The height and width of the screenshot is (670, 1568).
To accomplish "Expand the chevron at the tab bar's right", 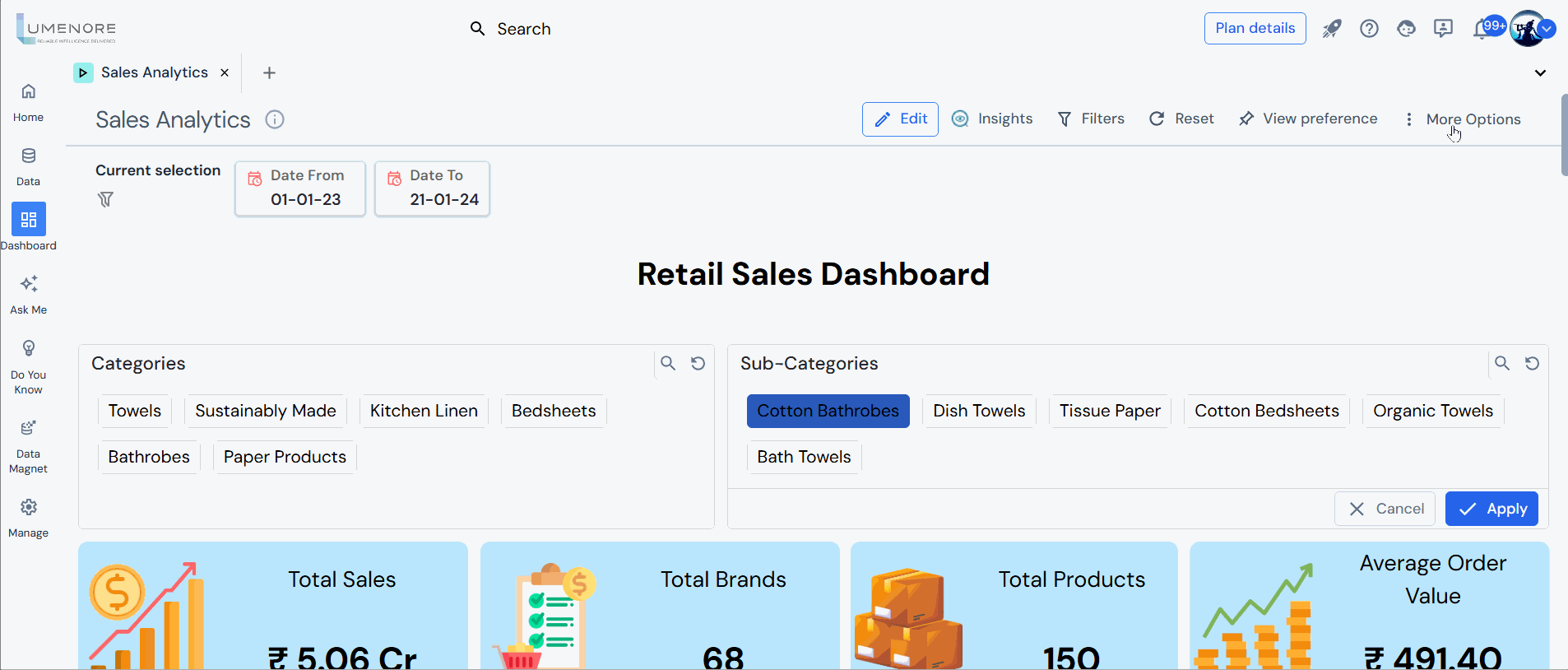I will (x=1540, y=72).
